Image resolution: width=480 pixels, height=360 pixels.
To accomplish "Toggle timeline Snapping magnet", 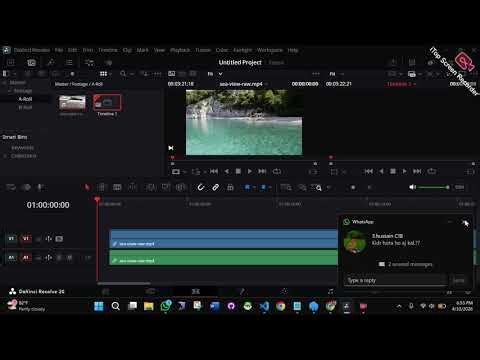I will (201, 187).
